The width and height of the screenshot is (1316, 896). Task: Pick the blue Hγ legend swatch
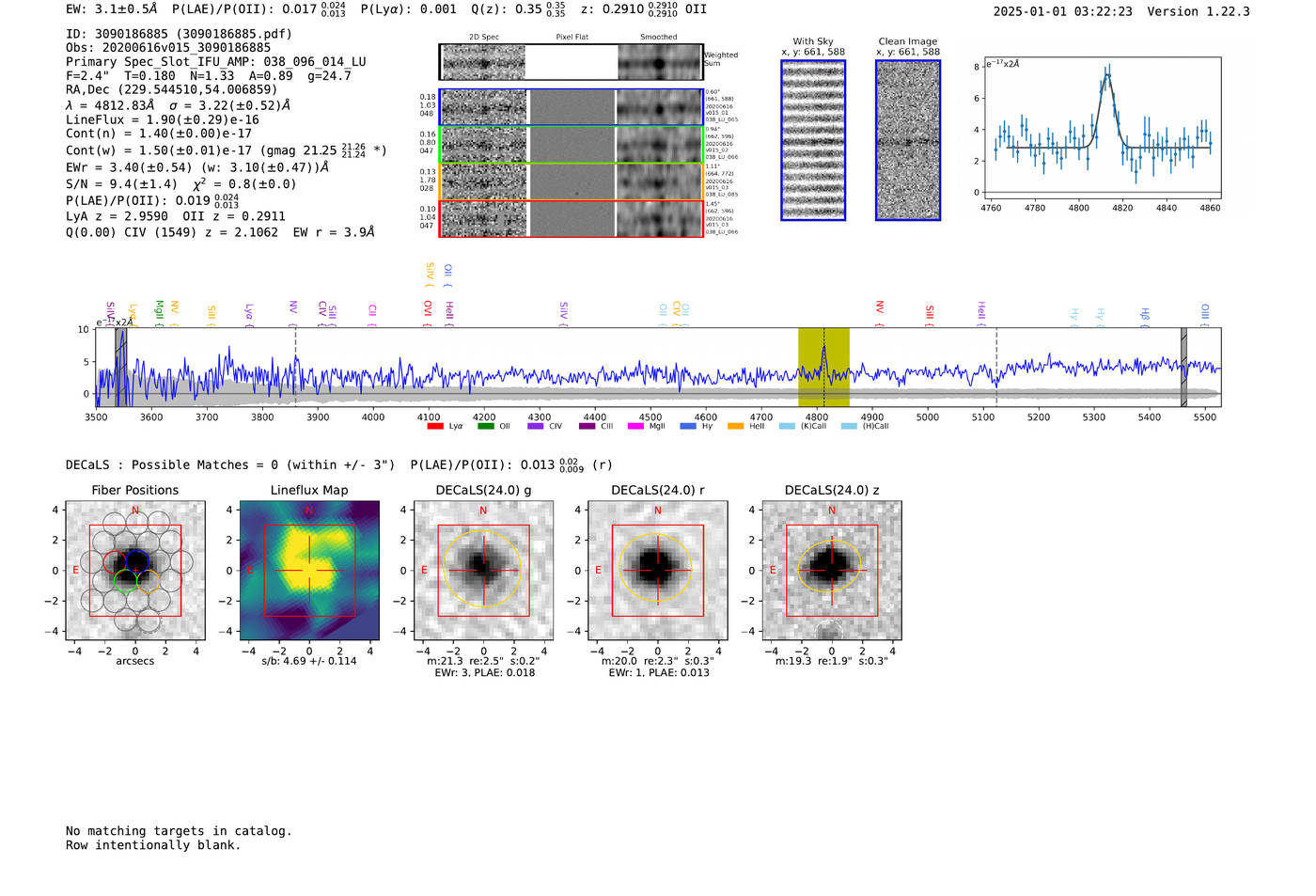[688, 426]
